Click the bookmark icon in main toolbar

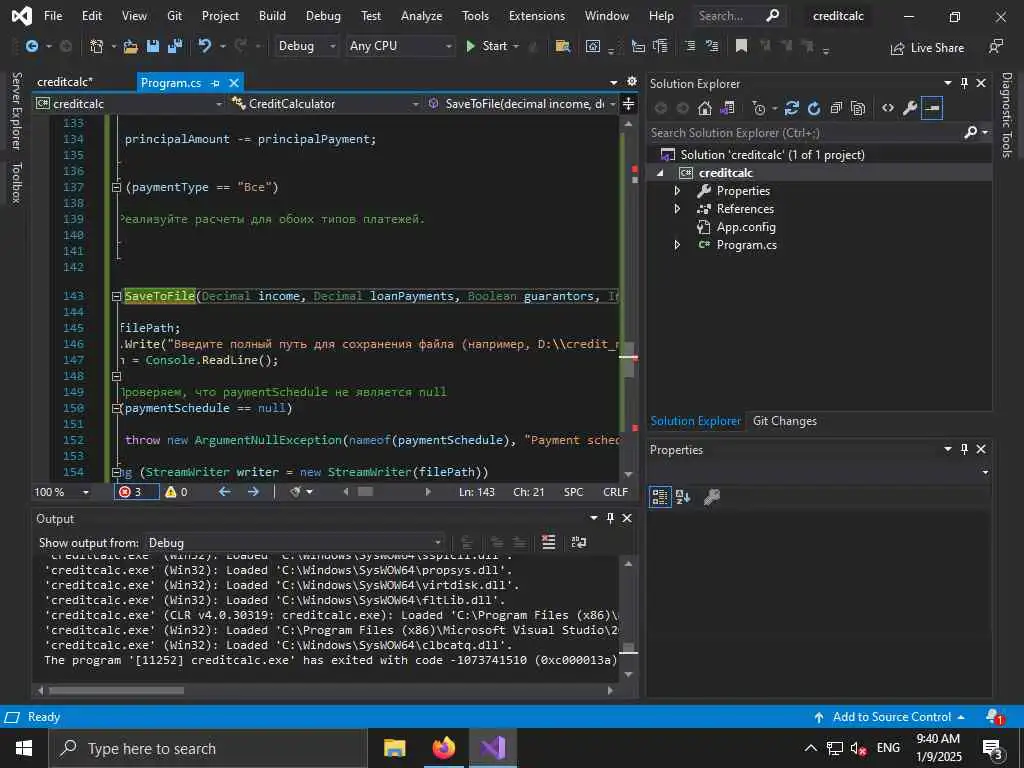[x=741, y=46]
